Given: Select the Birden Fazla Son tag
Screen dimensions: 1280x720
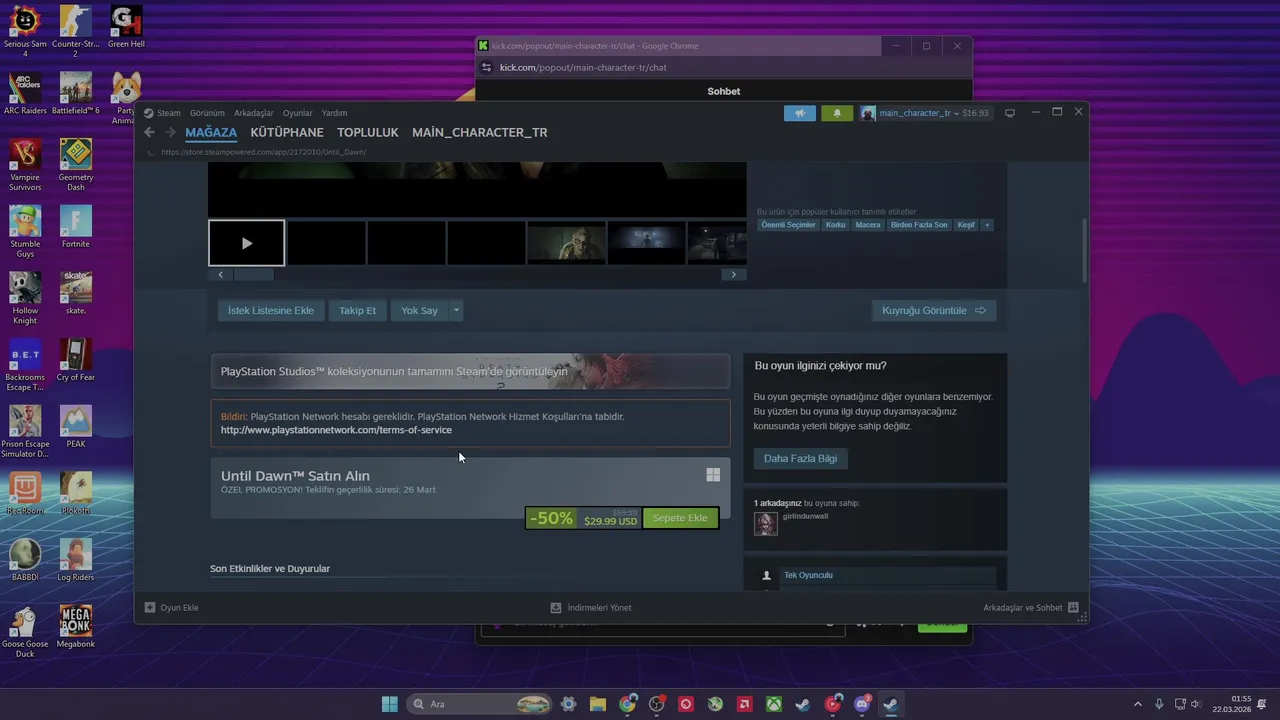Looking at the screenshot, I should [919, 225].
